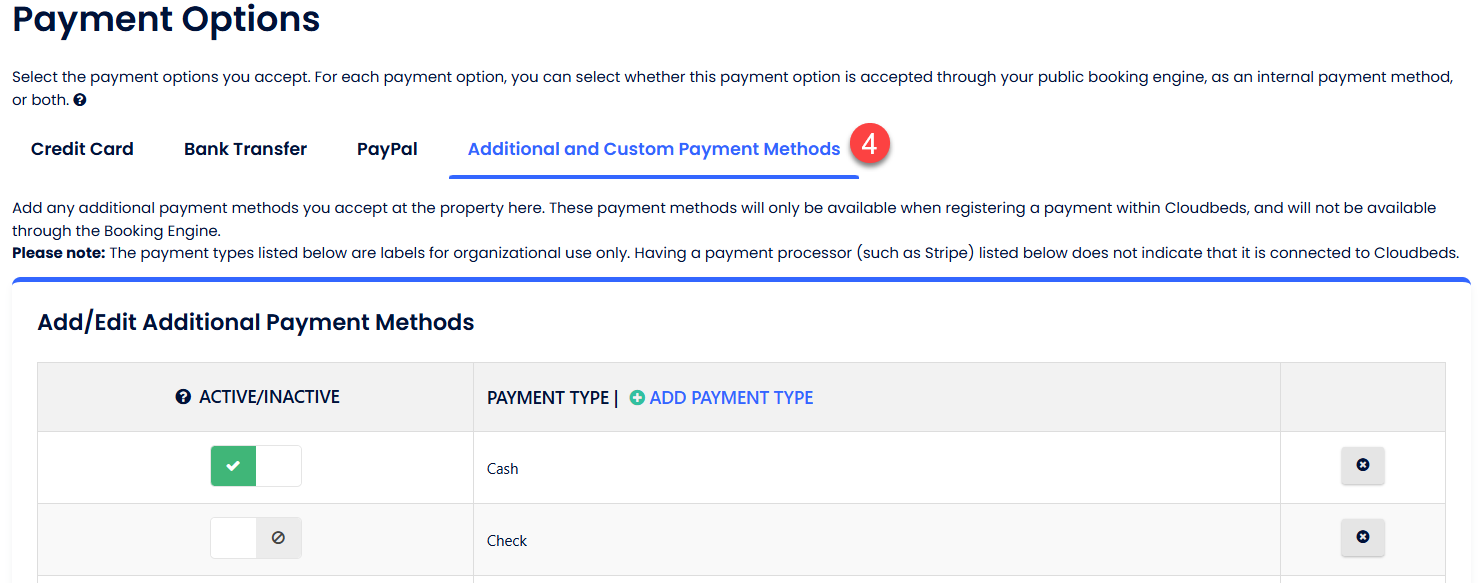
Task: Click the Add/Edit Additional Payment Methods heading
Action: pyautogui.click(x=255, y=322)
